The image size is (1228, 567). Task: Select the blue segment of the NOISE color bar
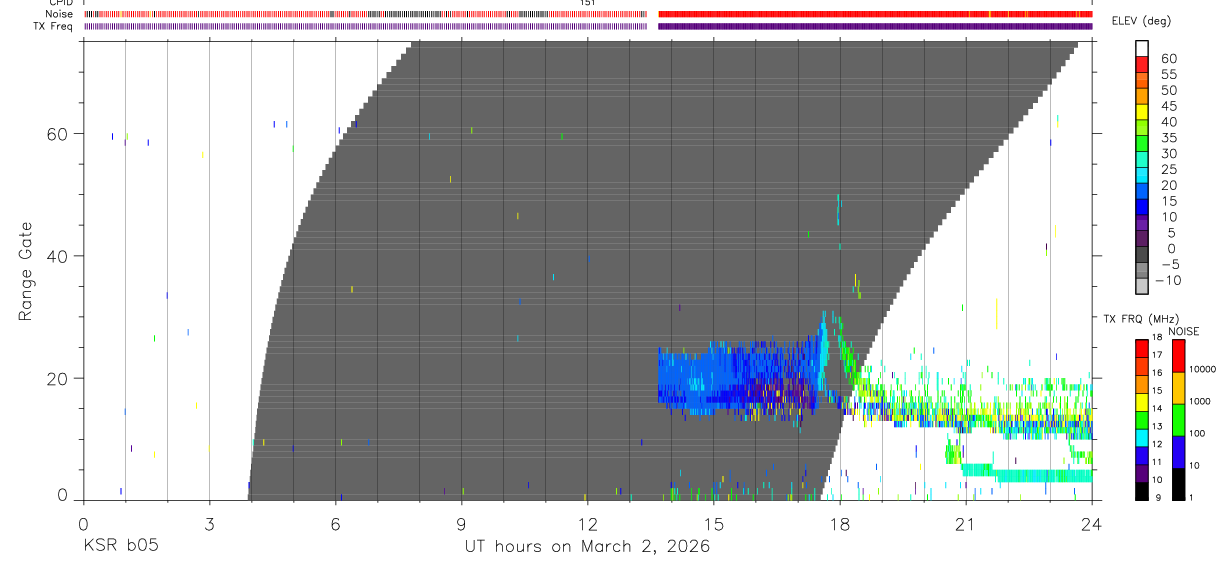point(1177,452)
